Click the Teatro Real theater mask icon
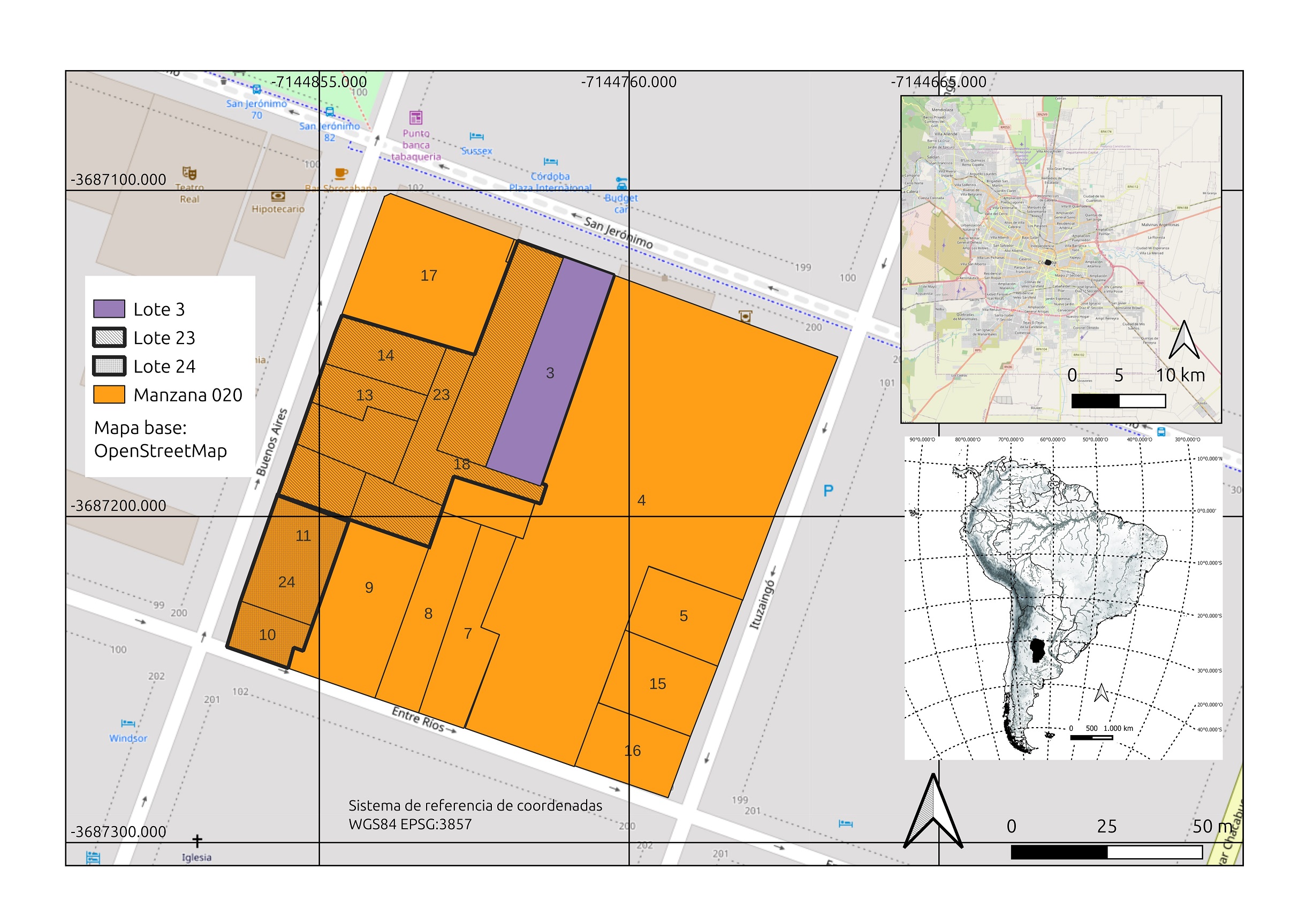1306x924 pixels. pyautogui.click(x=189, y=172)
